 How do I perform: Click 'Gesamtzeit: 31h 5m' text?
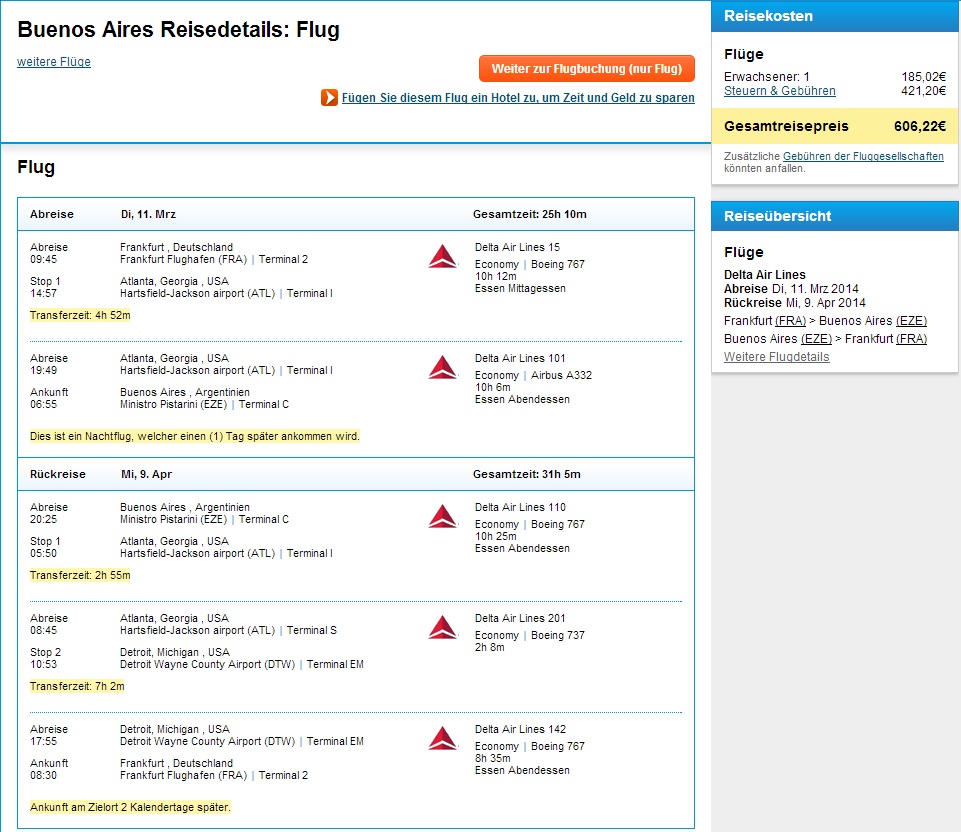click(526, 474)
